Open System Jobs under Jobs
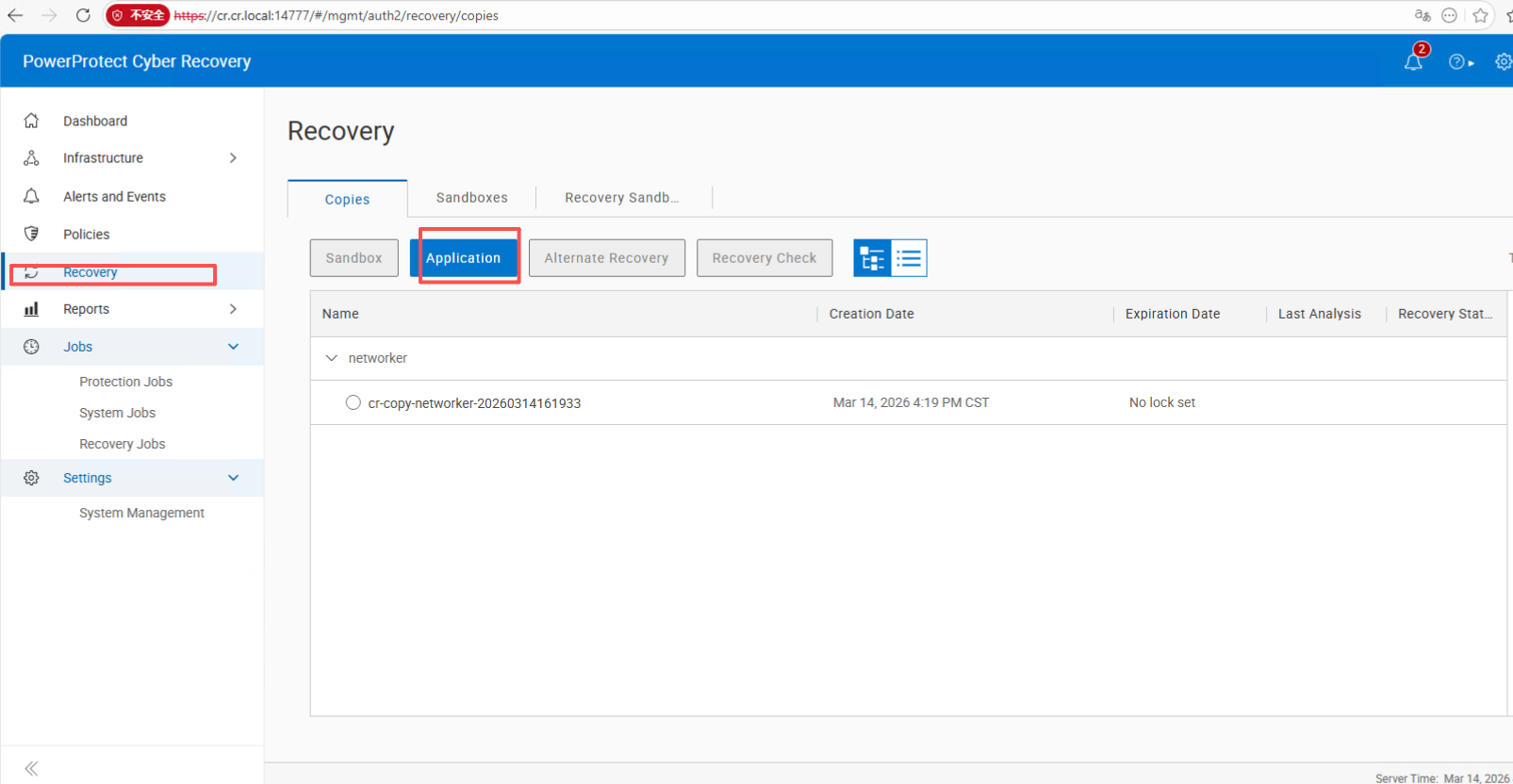Screen dimensions: 1513x784 click(x=117, y=413)
